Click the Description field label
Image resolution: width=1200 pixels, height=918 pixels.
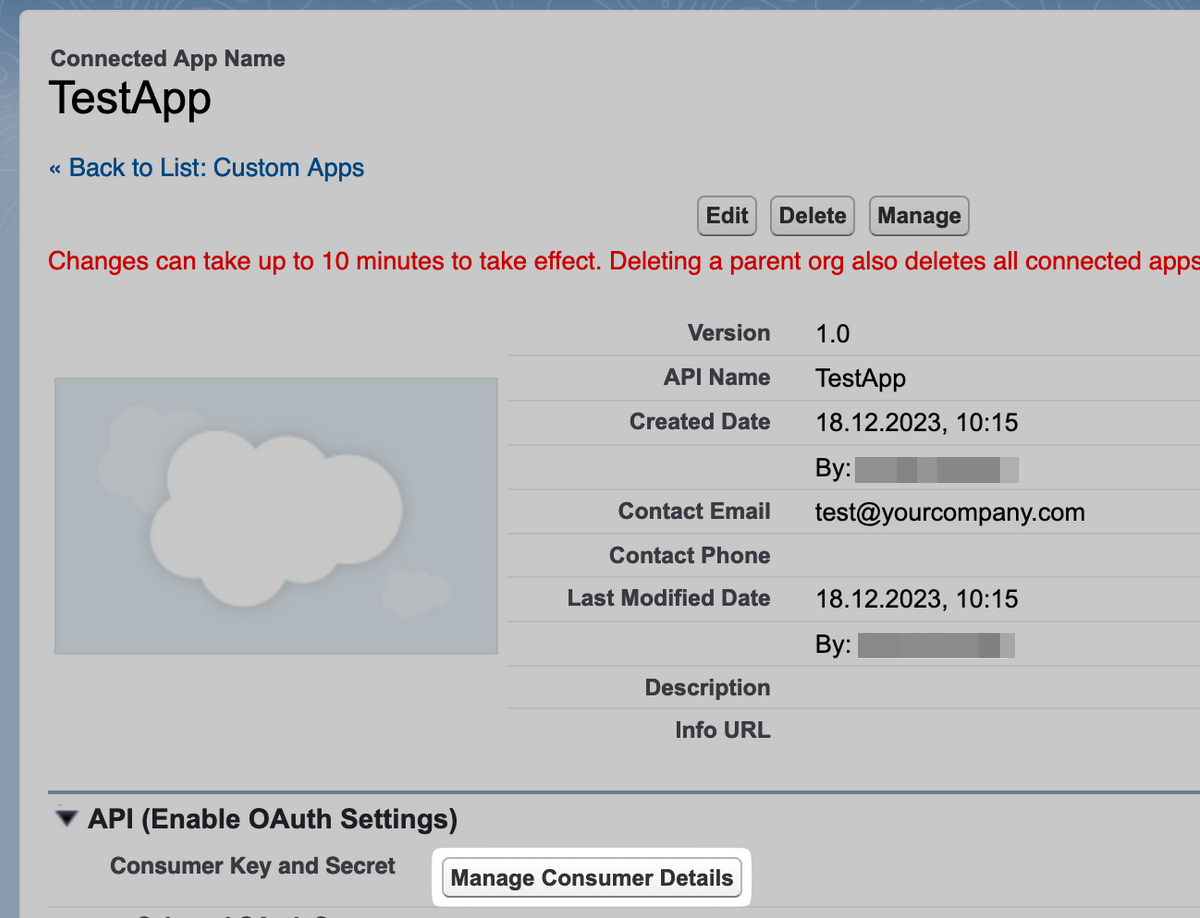708,688
